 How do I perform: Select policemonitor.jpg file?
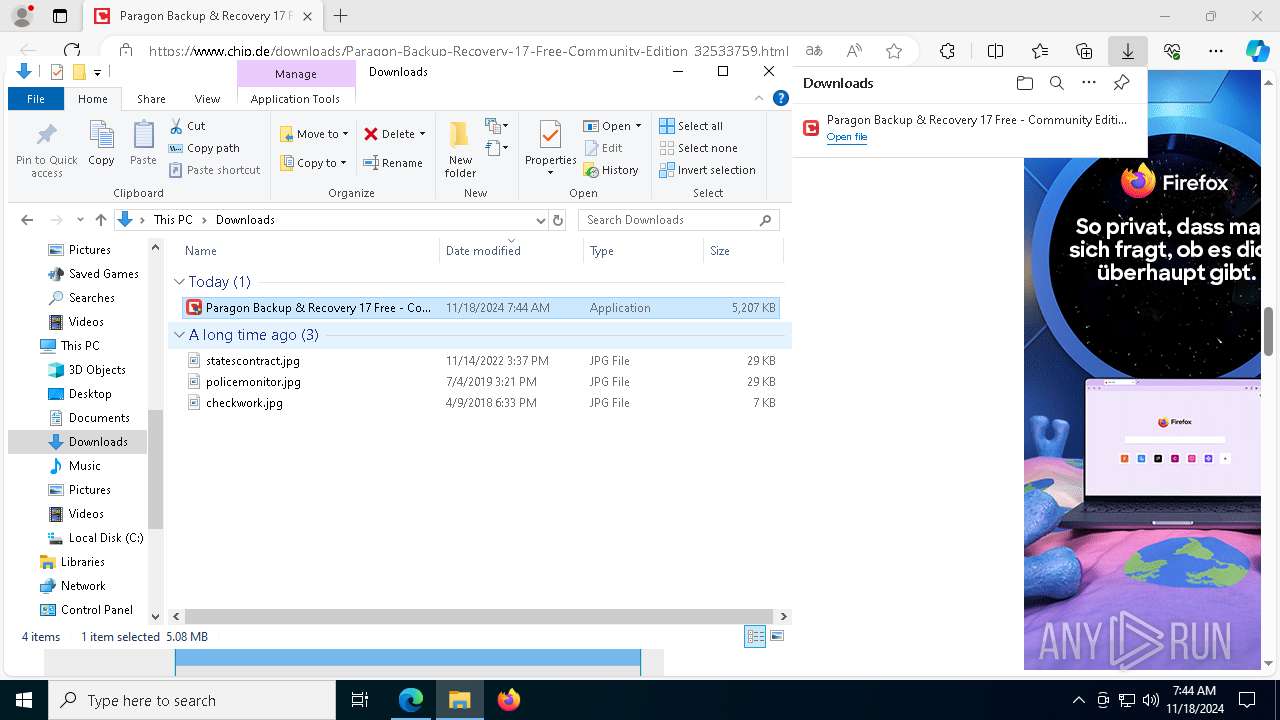click(x=481, y=382)
